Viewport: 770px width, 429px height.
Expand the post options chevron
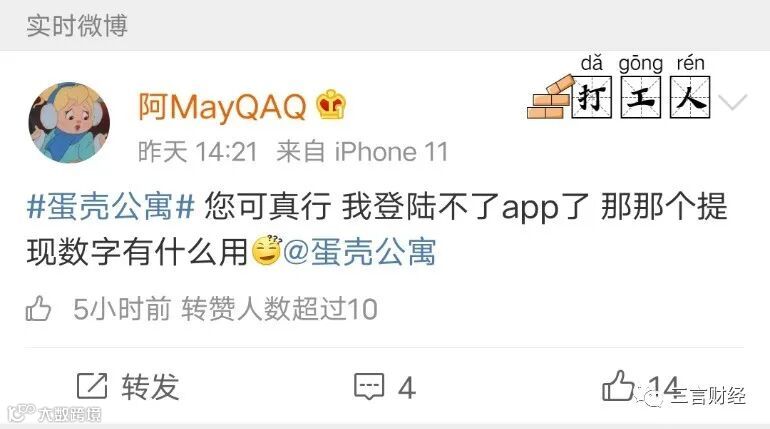(x=732, y=102)
